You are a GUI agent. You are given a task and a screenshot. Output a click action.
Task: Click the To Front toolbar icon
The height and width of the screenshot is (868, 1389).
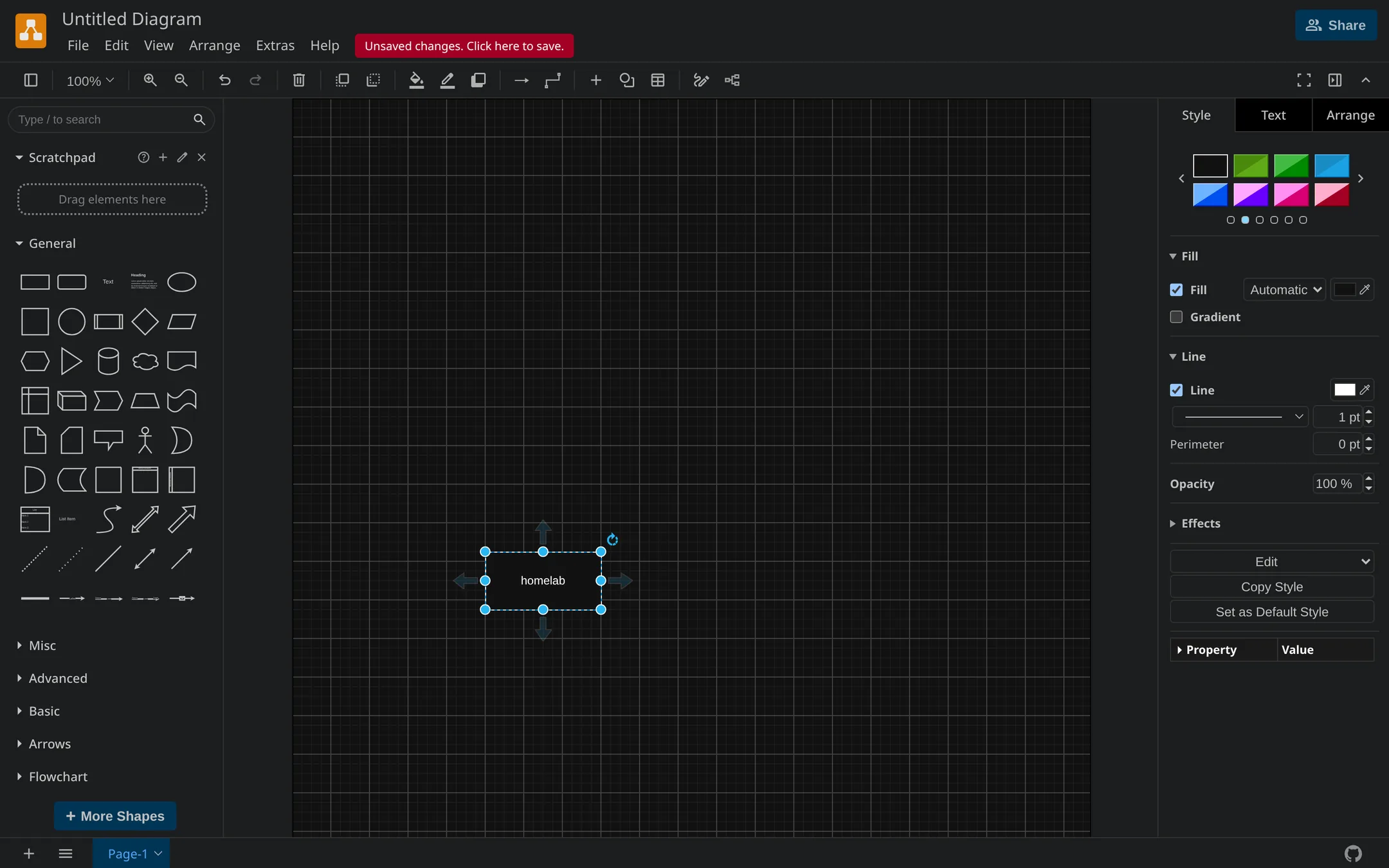[x=342, y=80]
